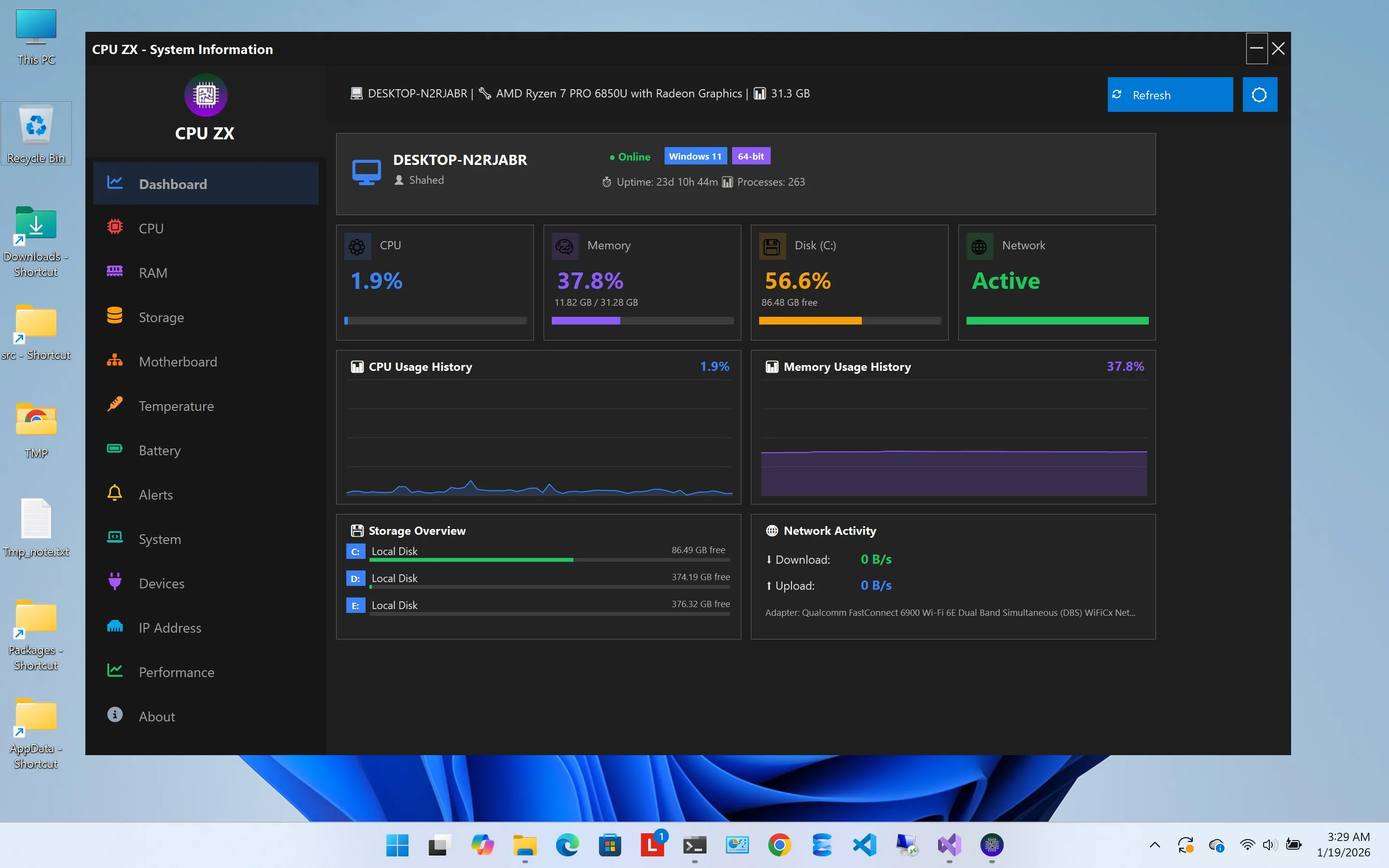Open Microsoft Edge from the taskbar
The height and width of the screenshot is (868, 1389).
[x=567, y=845]
